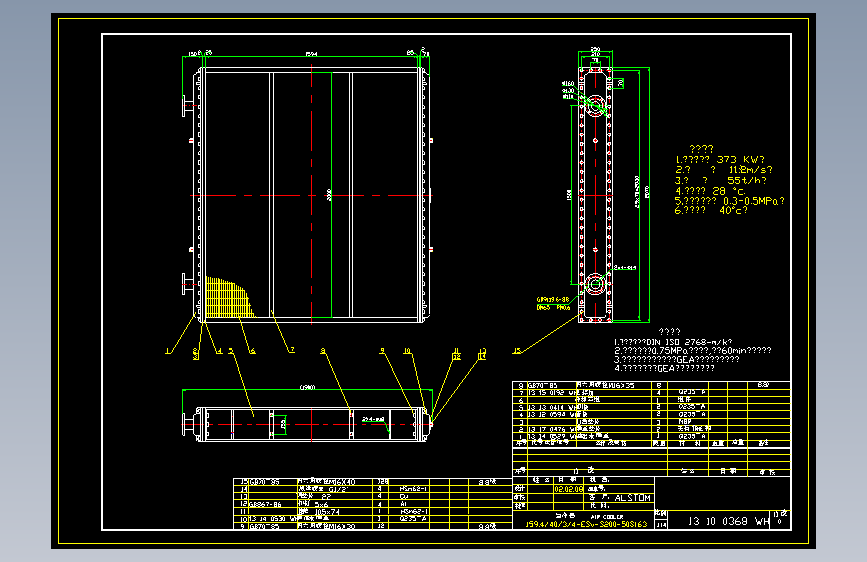
Task: Click the "DIN ISO 2768-m/k" requirement line
Action: click(x=673, y=342)
